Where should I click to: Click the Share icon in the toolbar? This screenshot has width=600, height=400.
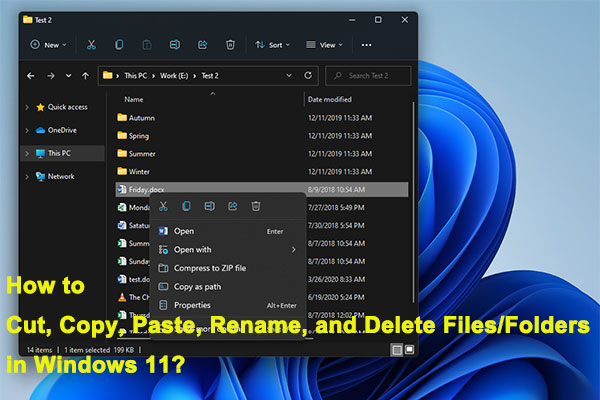(202, 45)
